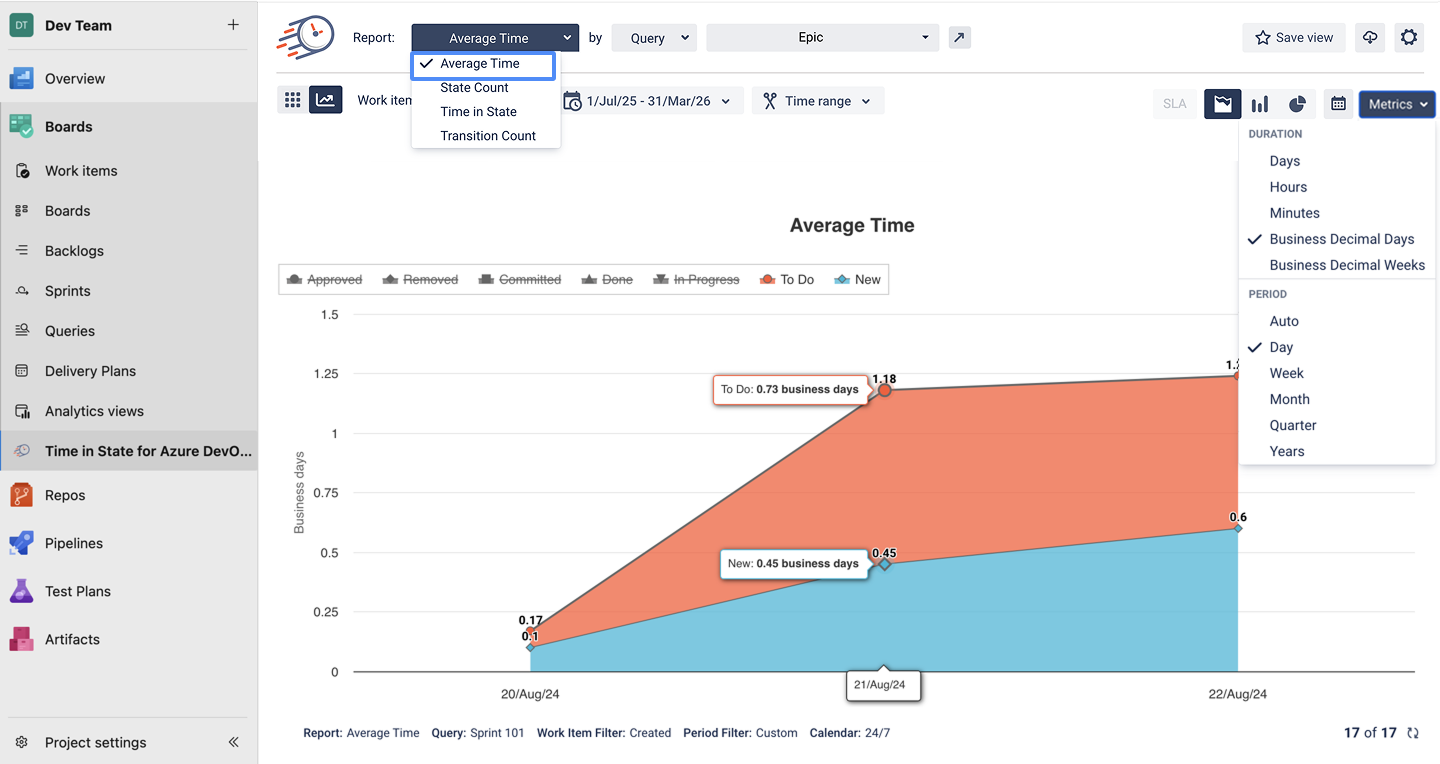Screen dimensions: 1440x764
Task: Switch to the line chart view icon
Action: click(x=325, y=100)
